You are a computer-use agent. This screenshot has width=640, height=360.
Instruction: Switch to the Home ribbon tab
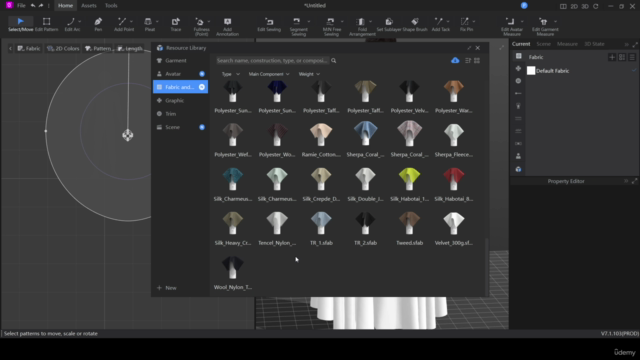pyautogui.click(x=65, y=6)
